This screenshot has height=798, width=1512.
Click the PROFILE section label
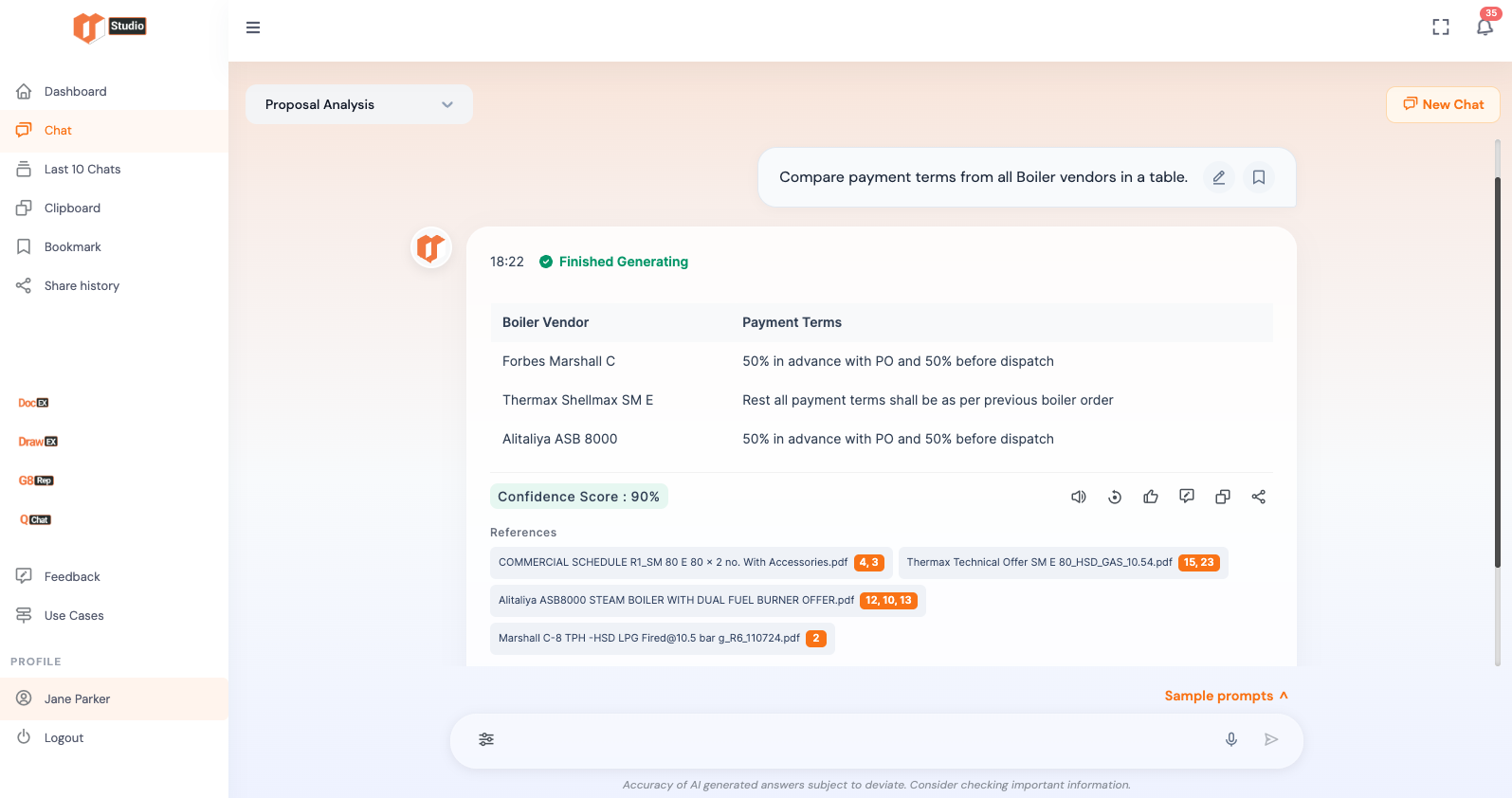(36, 662)
